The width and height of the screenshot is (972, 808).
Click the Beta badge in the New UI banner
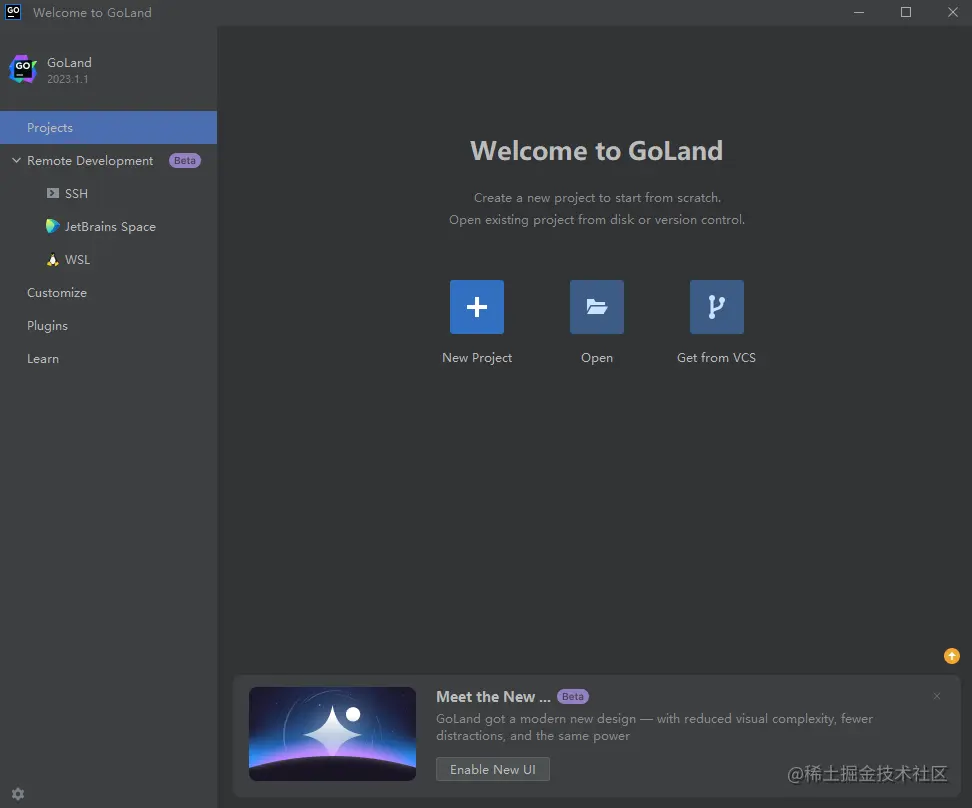point(573,696)
